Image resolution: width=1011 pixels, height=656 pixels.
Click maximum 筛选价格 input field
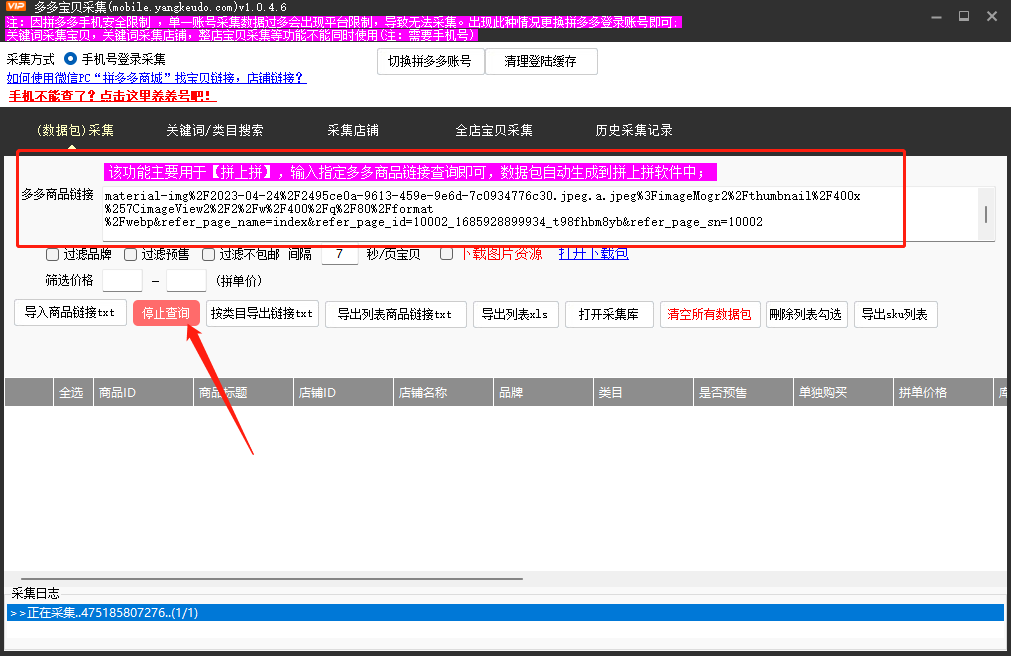point(186,281)
